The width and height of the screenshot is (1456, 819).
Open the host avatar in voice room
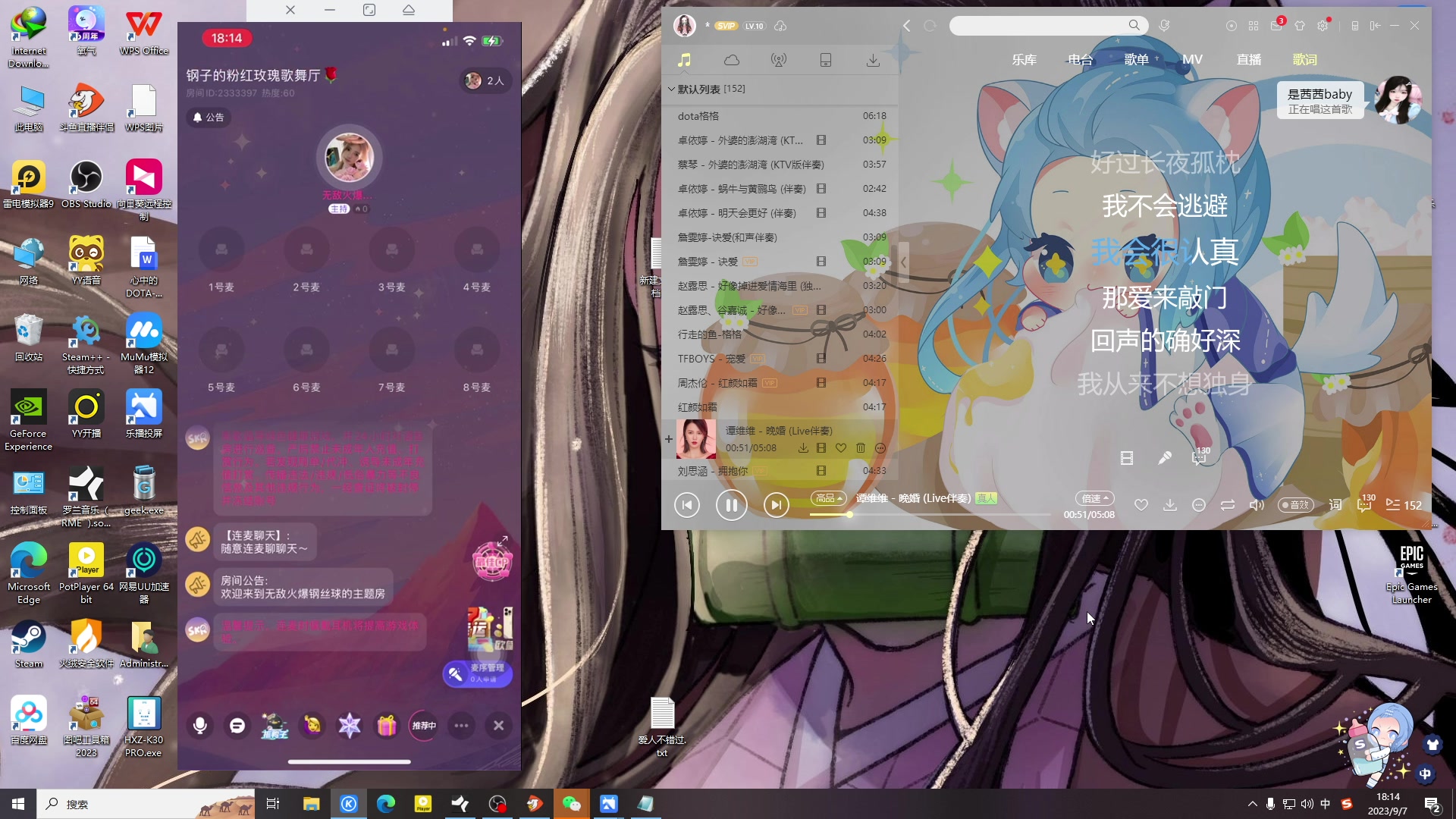[349, 157]
